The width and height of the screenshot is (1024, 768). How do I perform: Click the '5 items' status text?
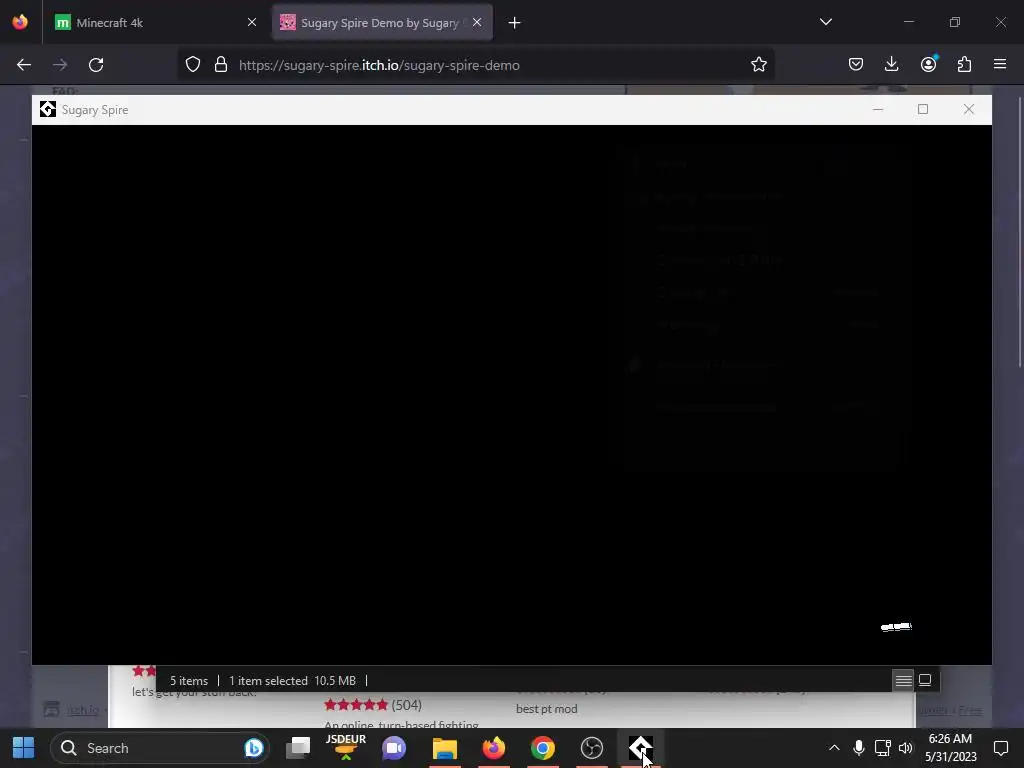tap(189, 680)
